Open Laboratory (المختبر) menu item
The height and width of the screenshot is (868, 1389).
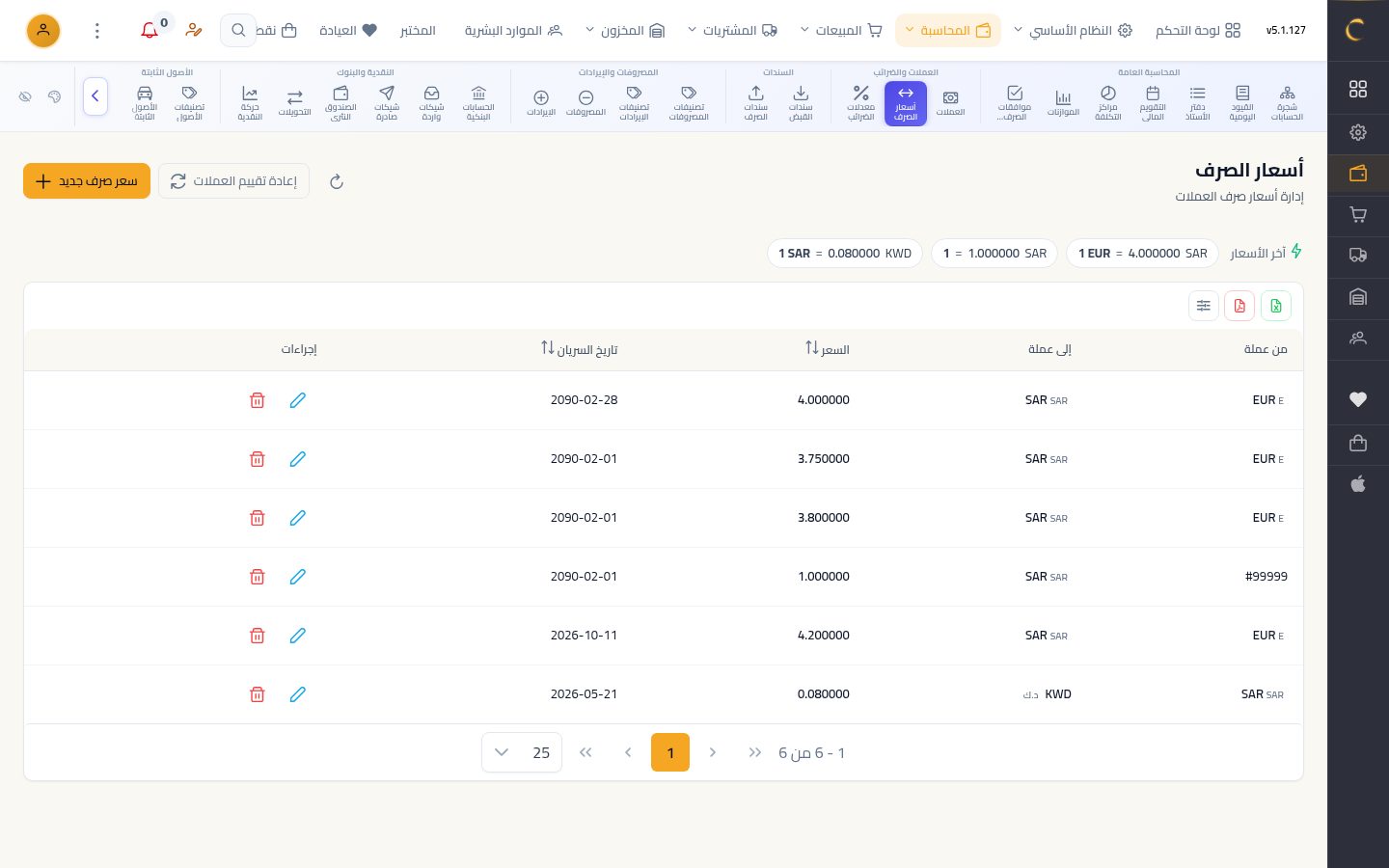coord(418,31)
